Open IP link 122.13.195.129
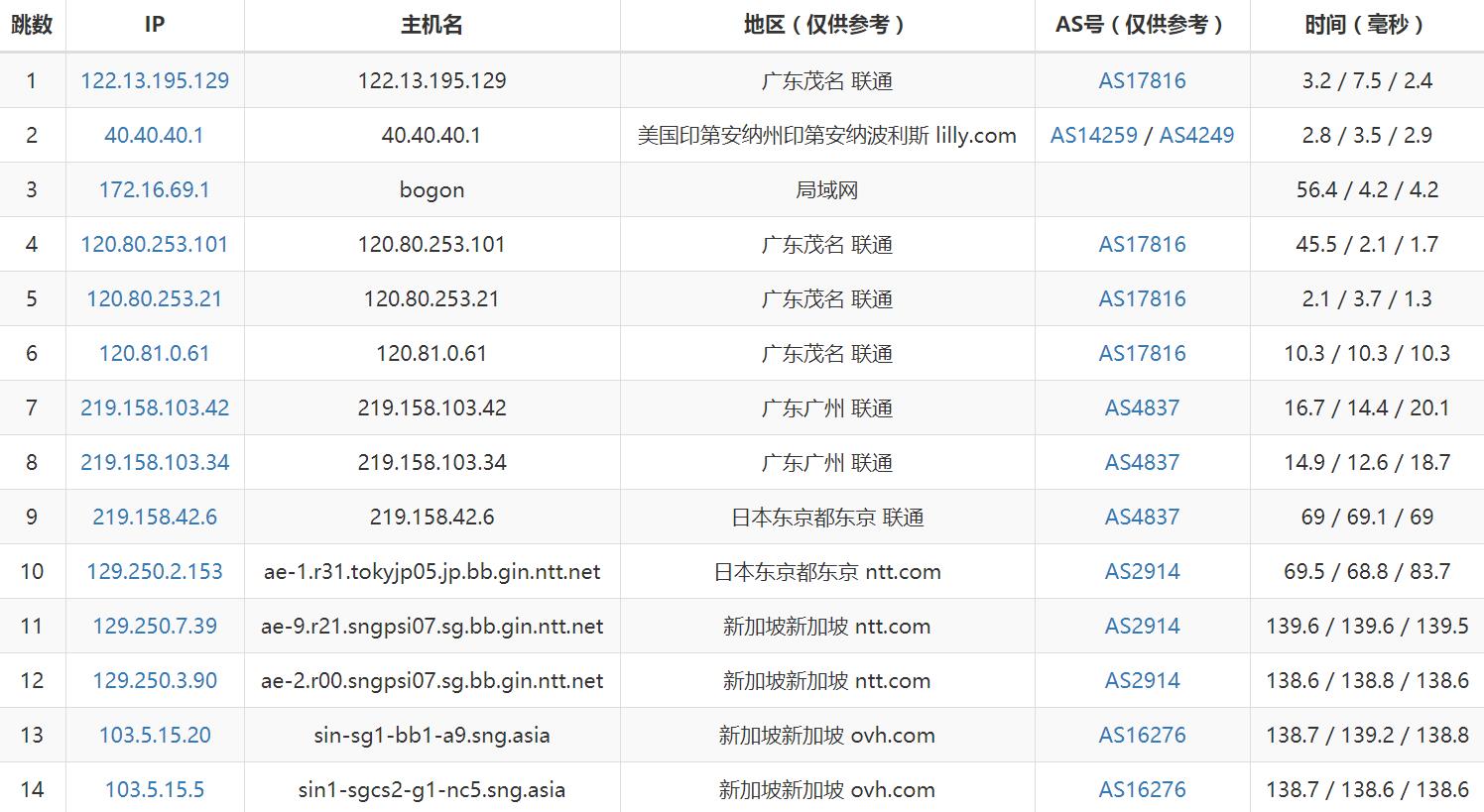 155,80
